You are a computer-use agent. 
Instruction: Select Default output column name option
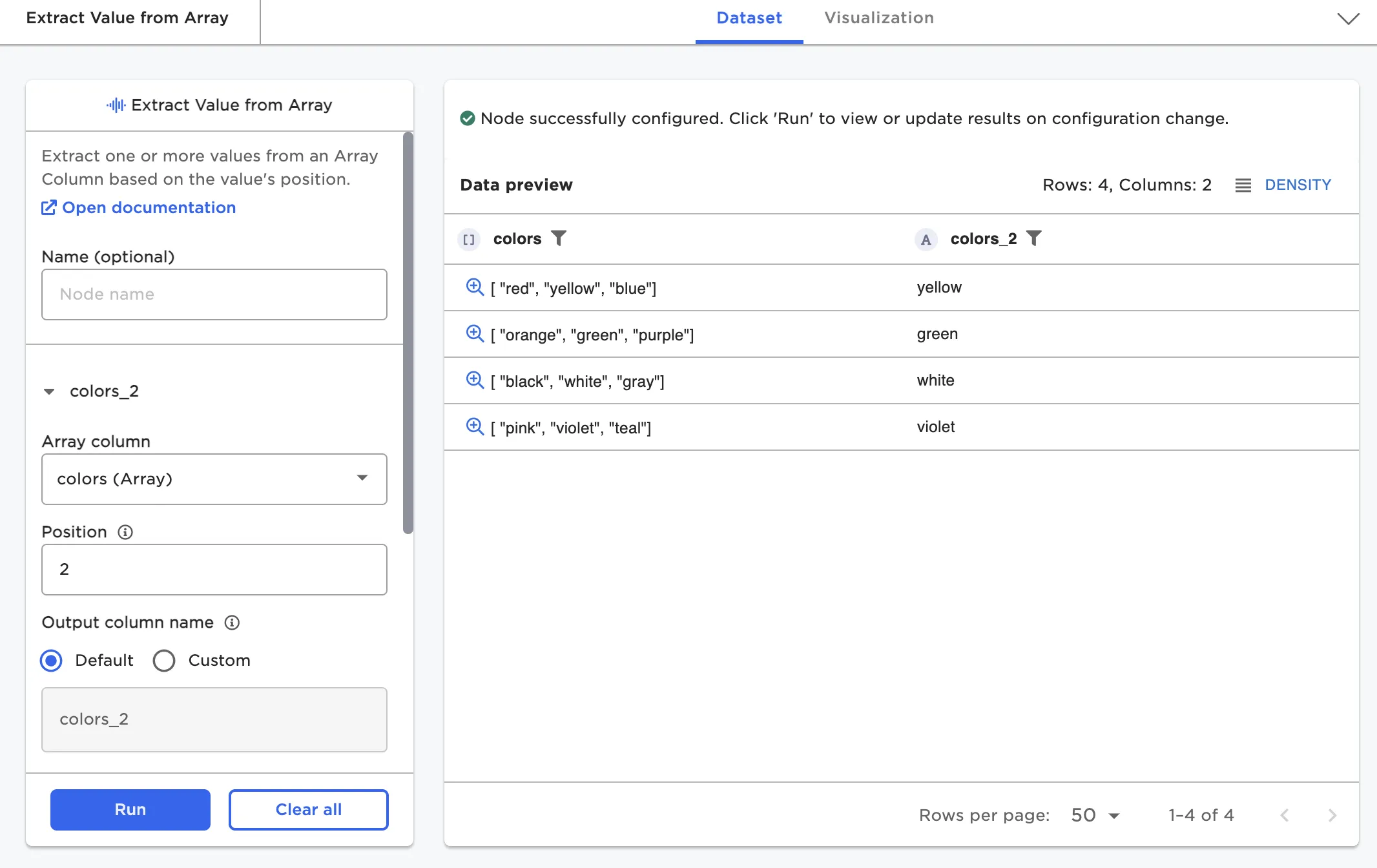52,661
